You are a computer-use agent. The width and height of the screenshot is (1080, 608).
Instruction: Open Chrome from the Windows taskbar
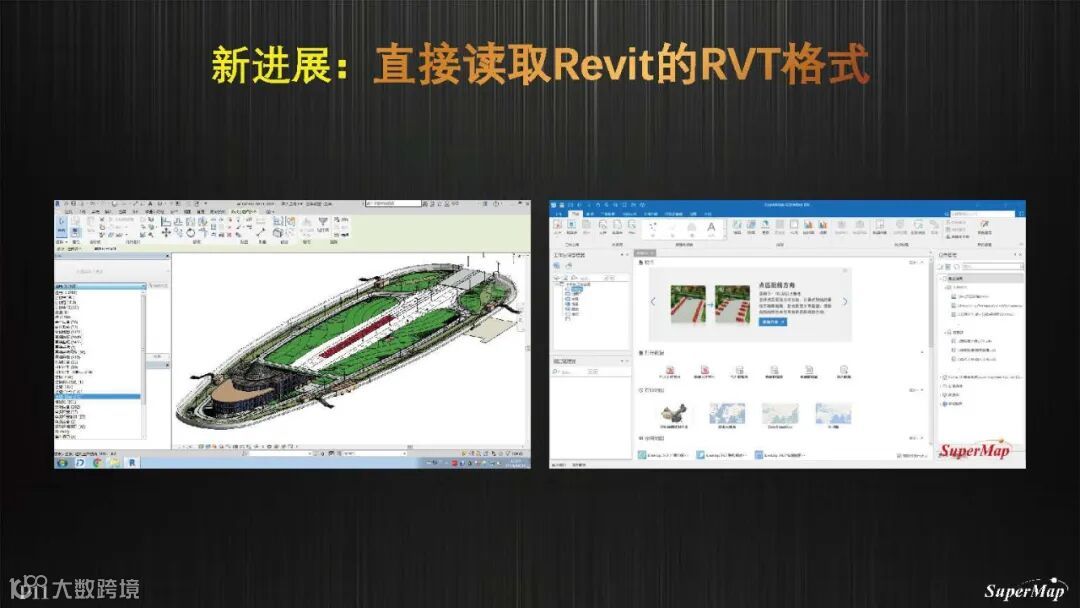(97, 463)
